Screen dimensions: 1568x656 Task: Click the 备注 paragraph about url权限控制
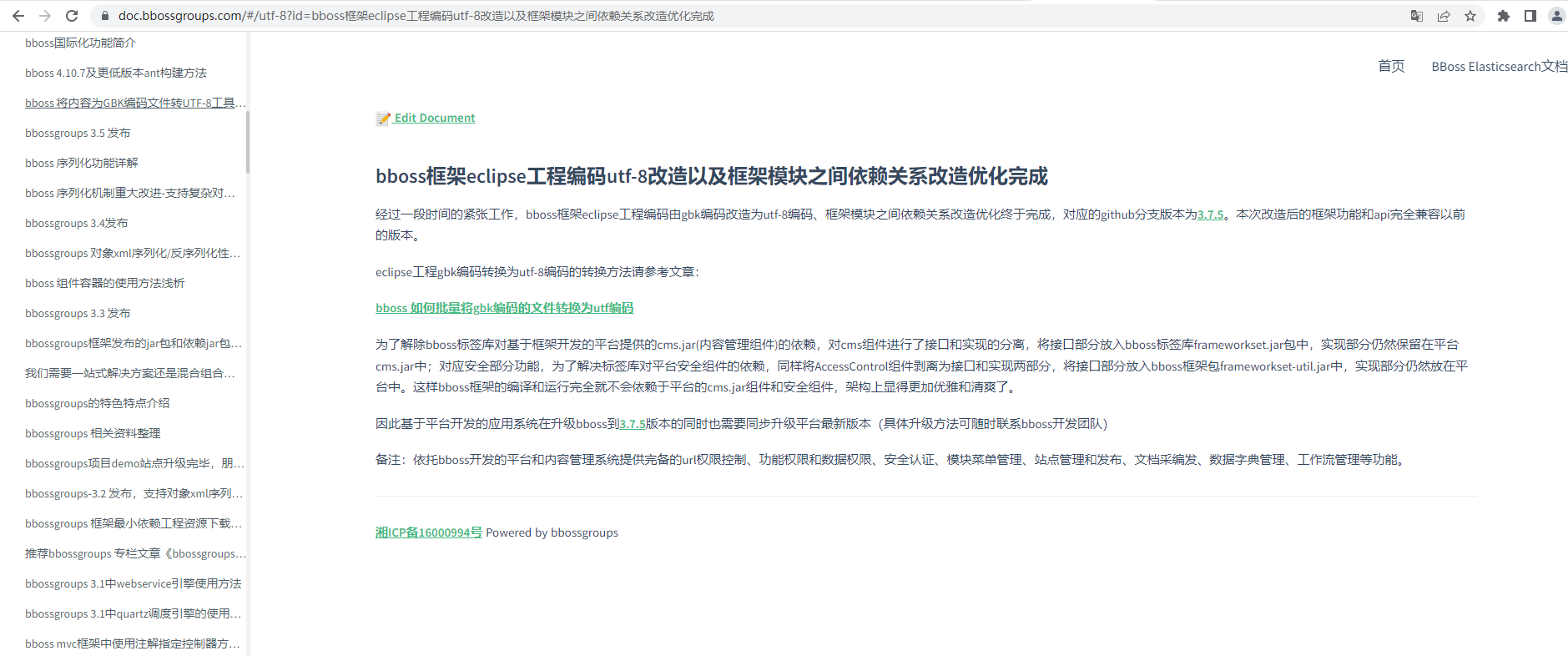pos(892,460)
